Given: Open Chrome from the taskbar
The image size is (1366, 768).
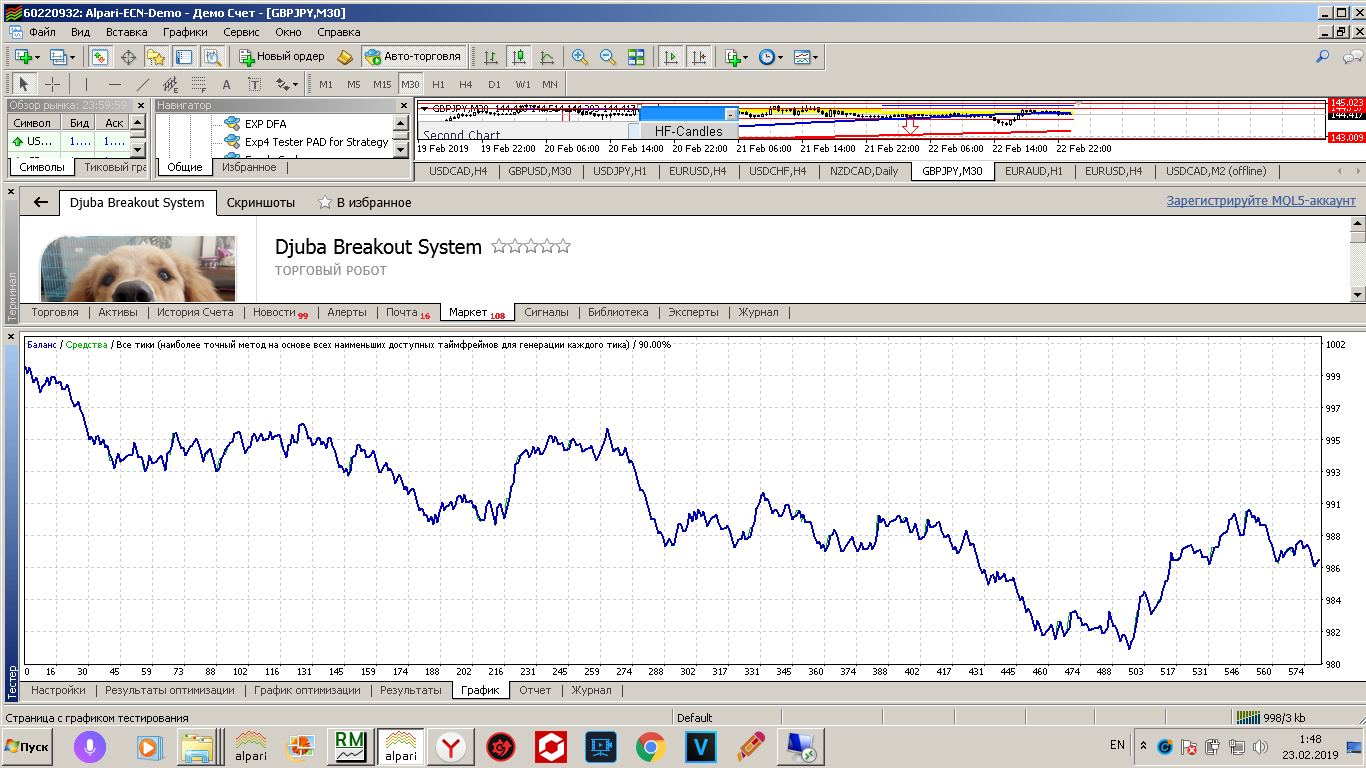Looking at the screenshot, I should pyautogui.click(x=651, y=746).
